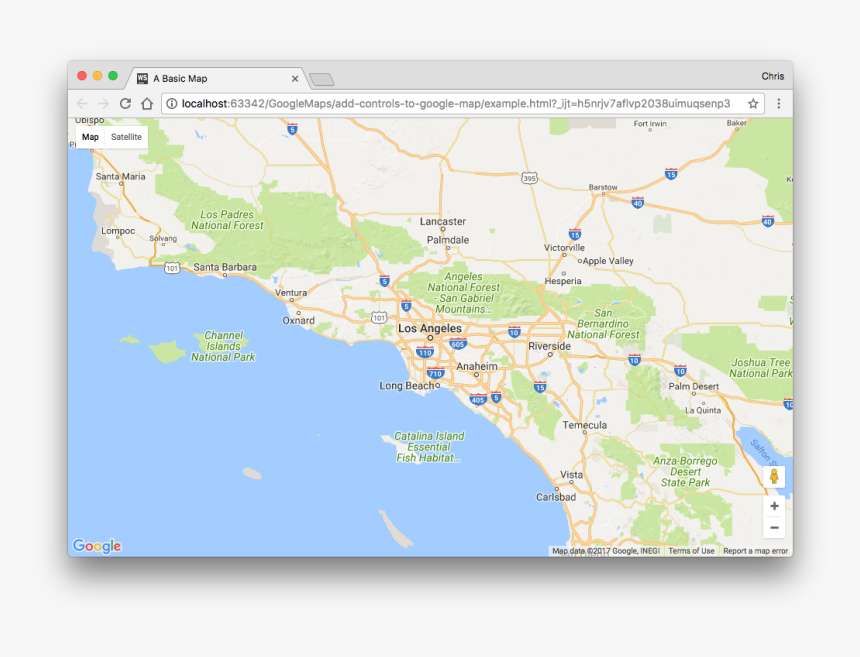Viewport: 860px width, 657px height.
Task: Open the Terms of Use link
Action: pos(692,550)
